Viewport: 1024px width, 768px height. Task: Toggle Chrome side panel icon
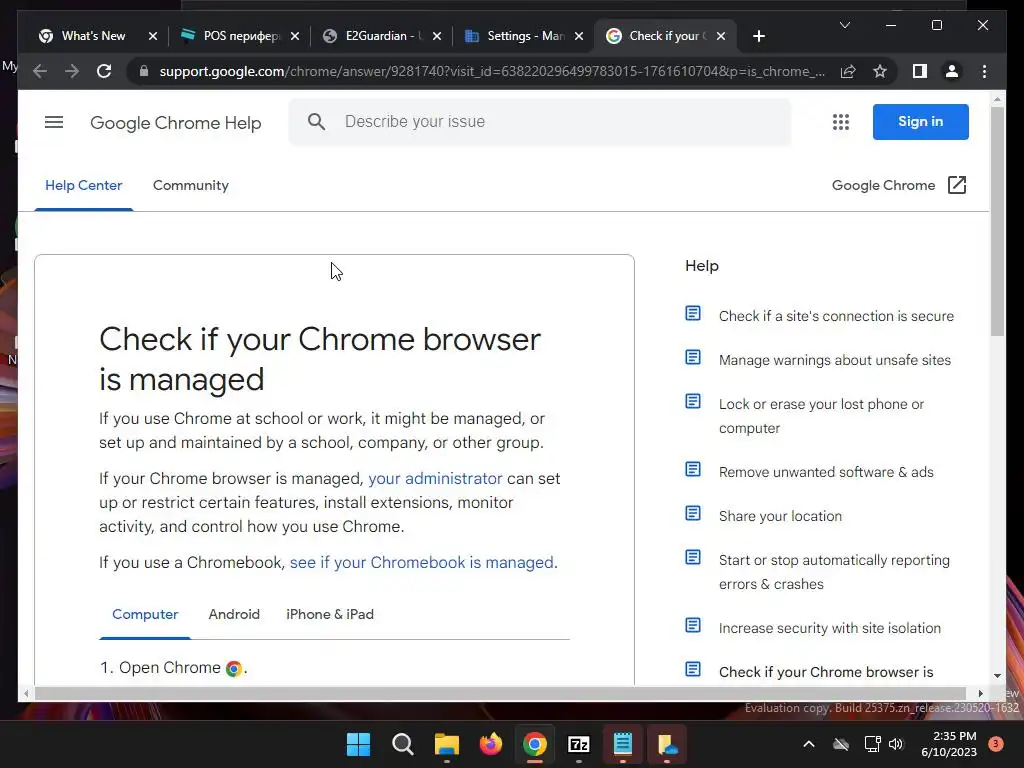(920, 71)
